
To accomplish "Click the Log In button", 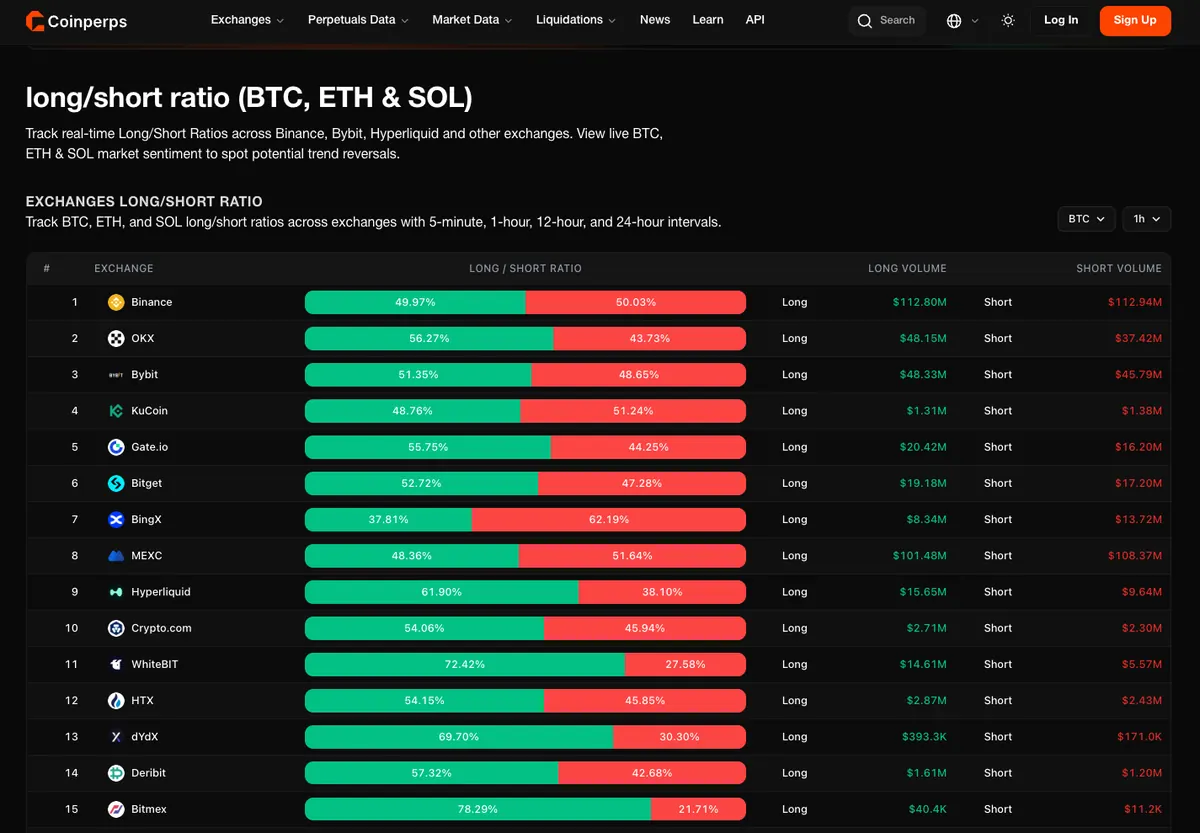I will 1061,20.
